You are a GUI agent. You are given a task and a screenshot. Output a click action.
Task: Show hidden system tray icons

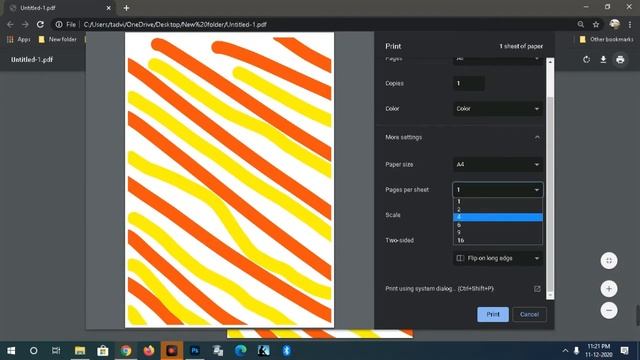pos(565,351)
